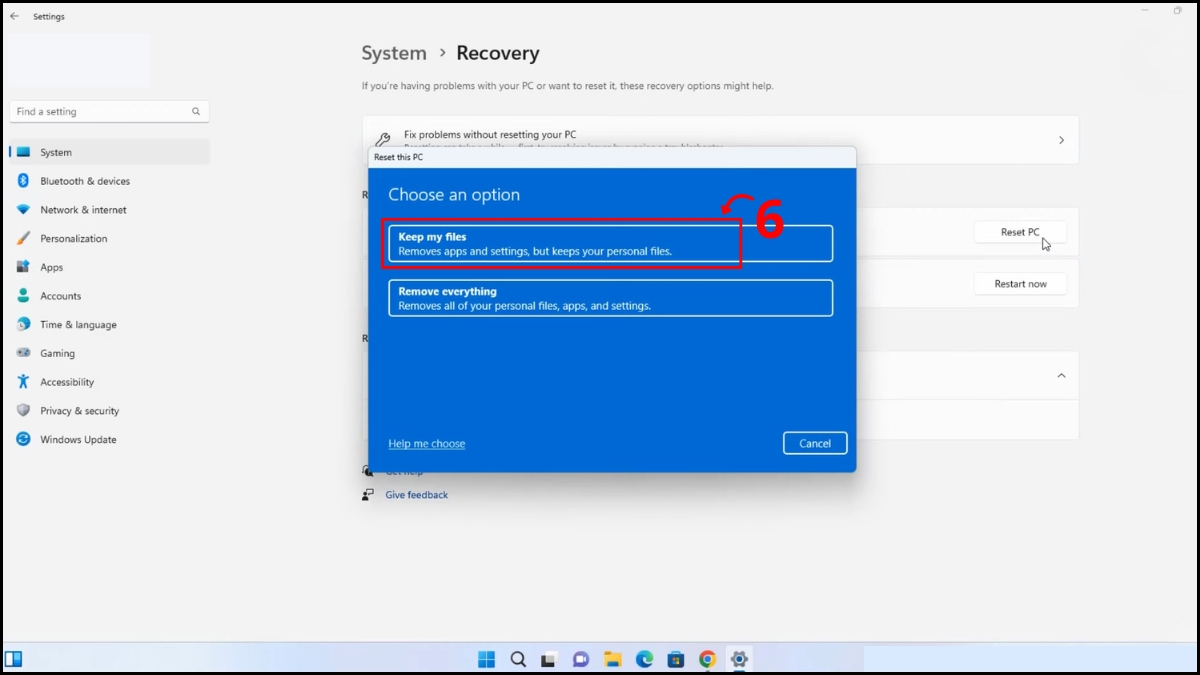Open Microsoft Store from the taskbar
This screenshot has height=675, width=1200.
click(x=675, y=659)
